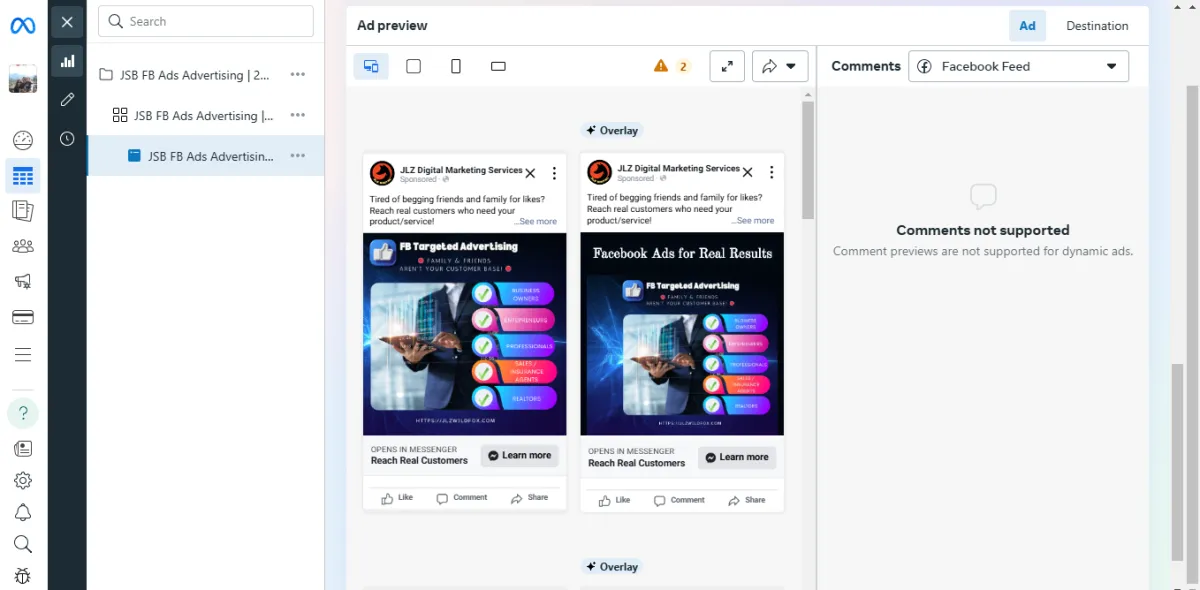Dismiss the second ad preview with X
This screenshot has width=1200, height=590.
[748, 173]
